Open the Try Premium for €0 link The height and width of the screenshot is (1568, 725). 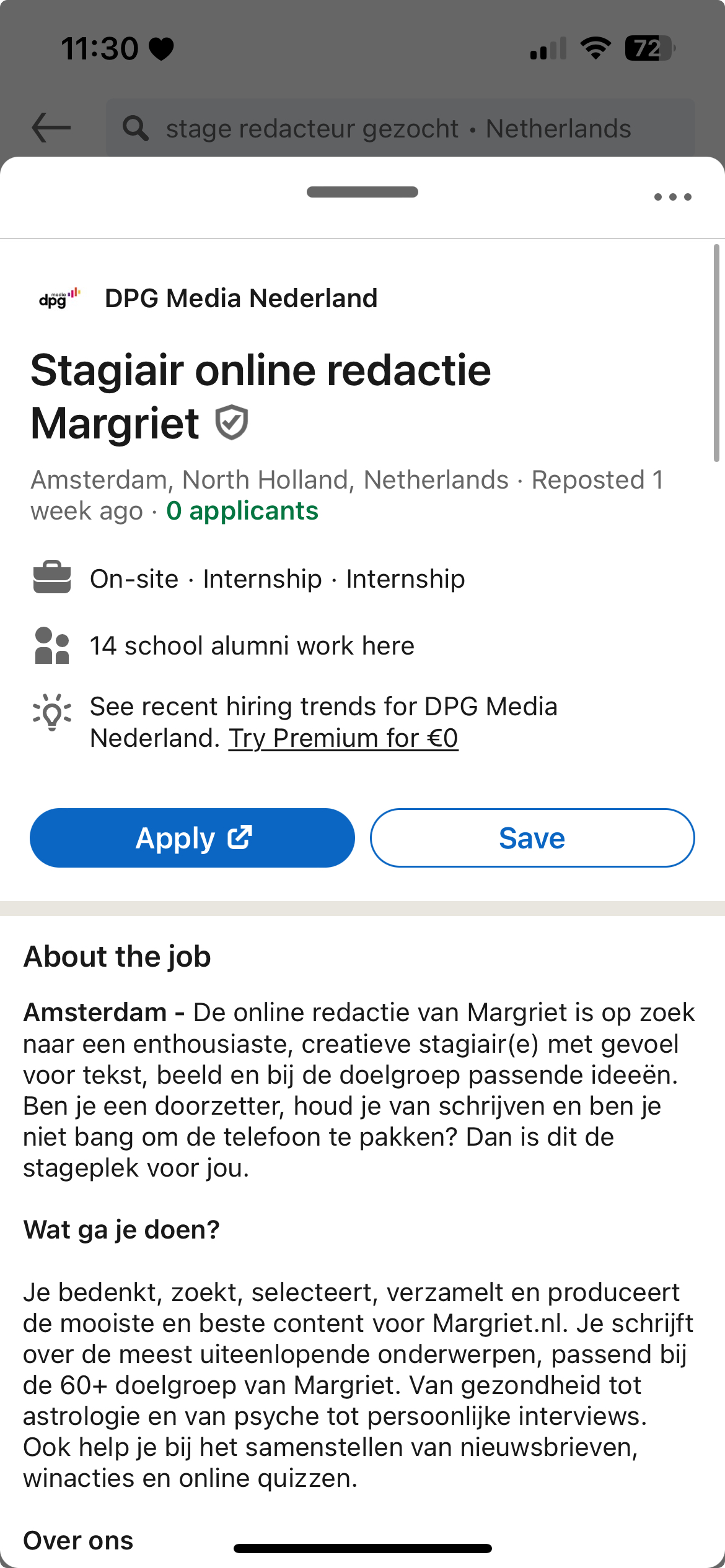[343, 738]
